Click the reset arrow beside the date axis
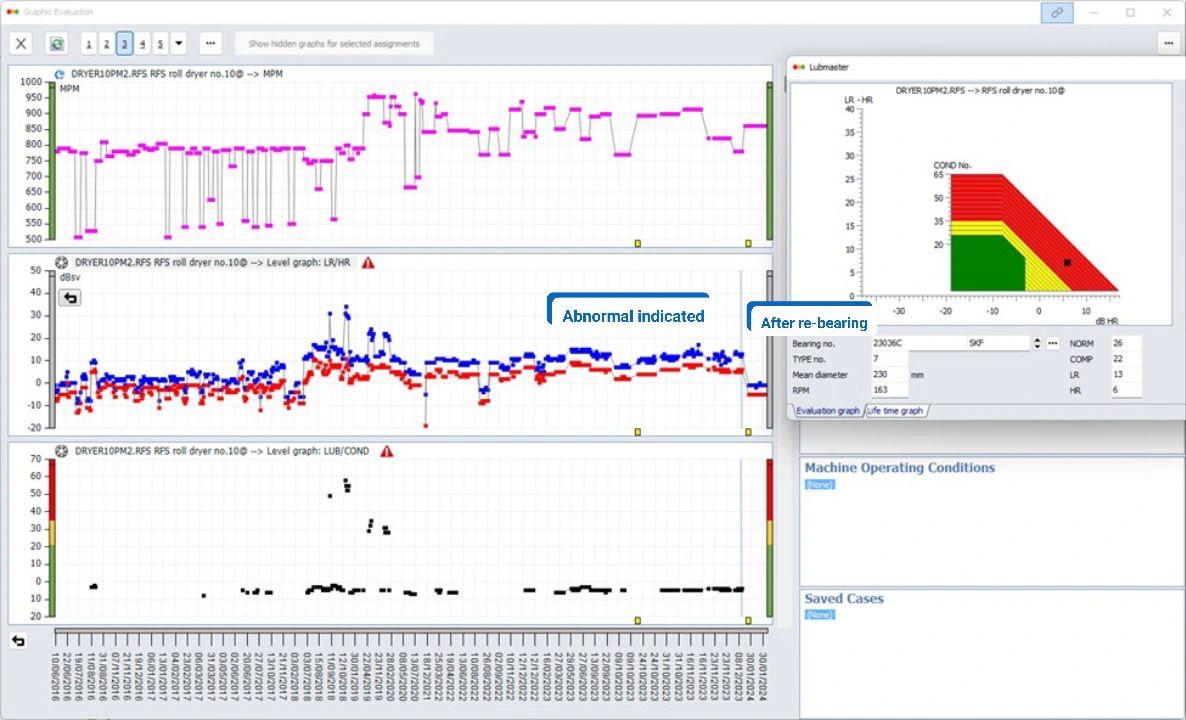The height and width of the screenshot is (720, 1186). coord(18,641)
